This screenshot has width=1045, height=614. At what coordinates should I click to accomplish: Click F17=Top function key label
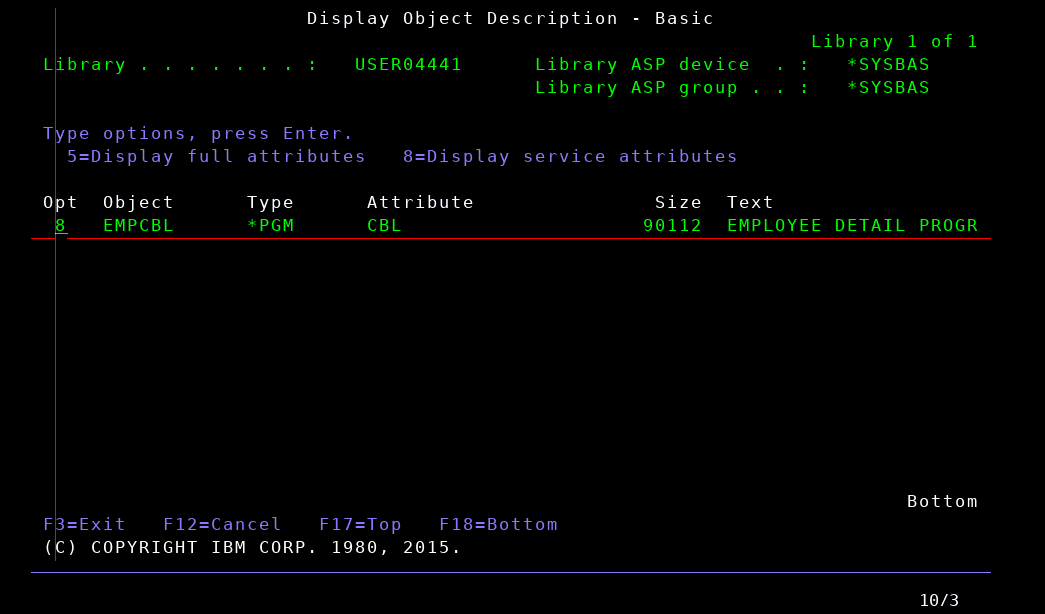tap(361, 525)
